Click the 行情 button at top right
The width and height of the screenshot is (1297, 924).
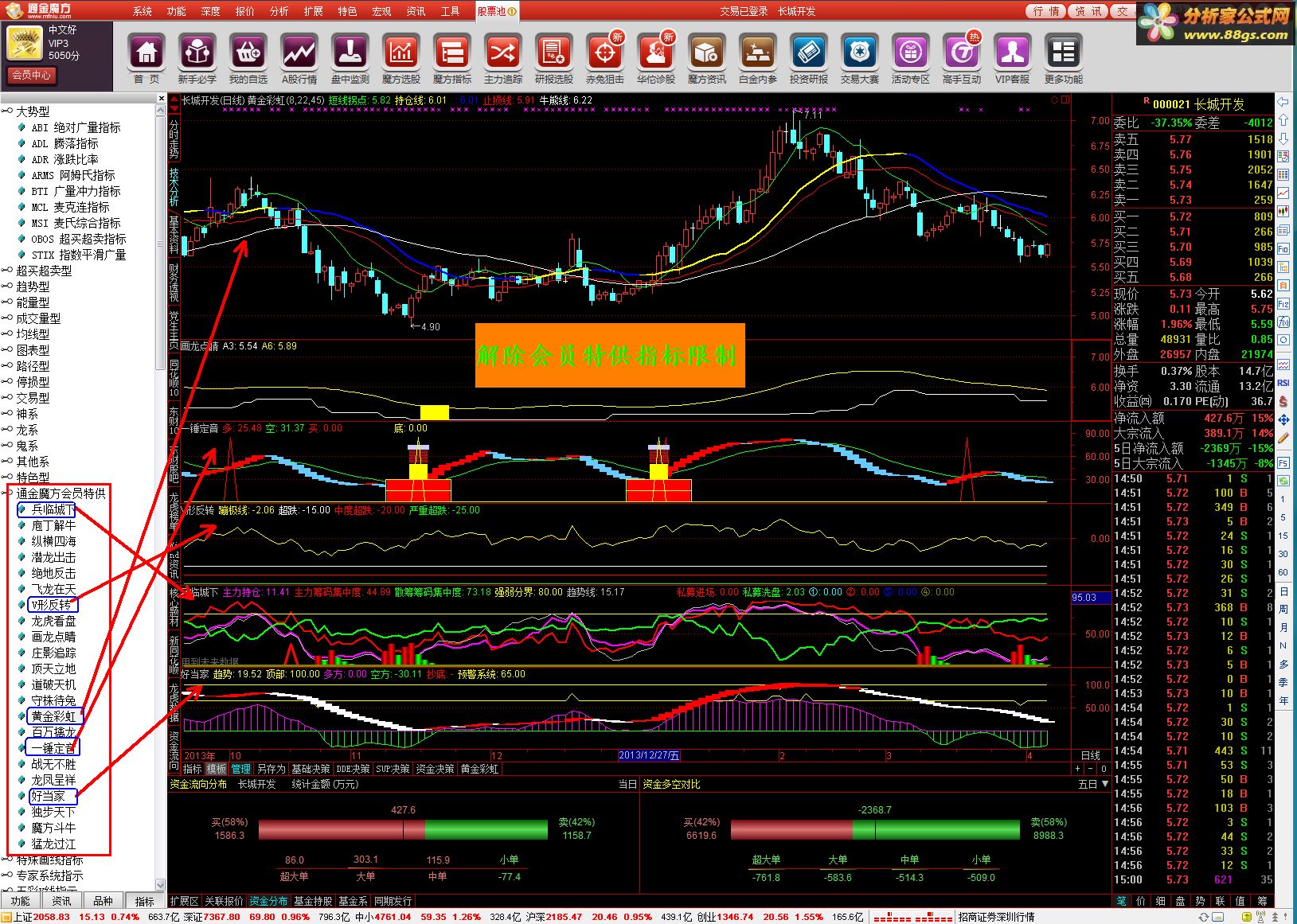click(1046, 11)
